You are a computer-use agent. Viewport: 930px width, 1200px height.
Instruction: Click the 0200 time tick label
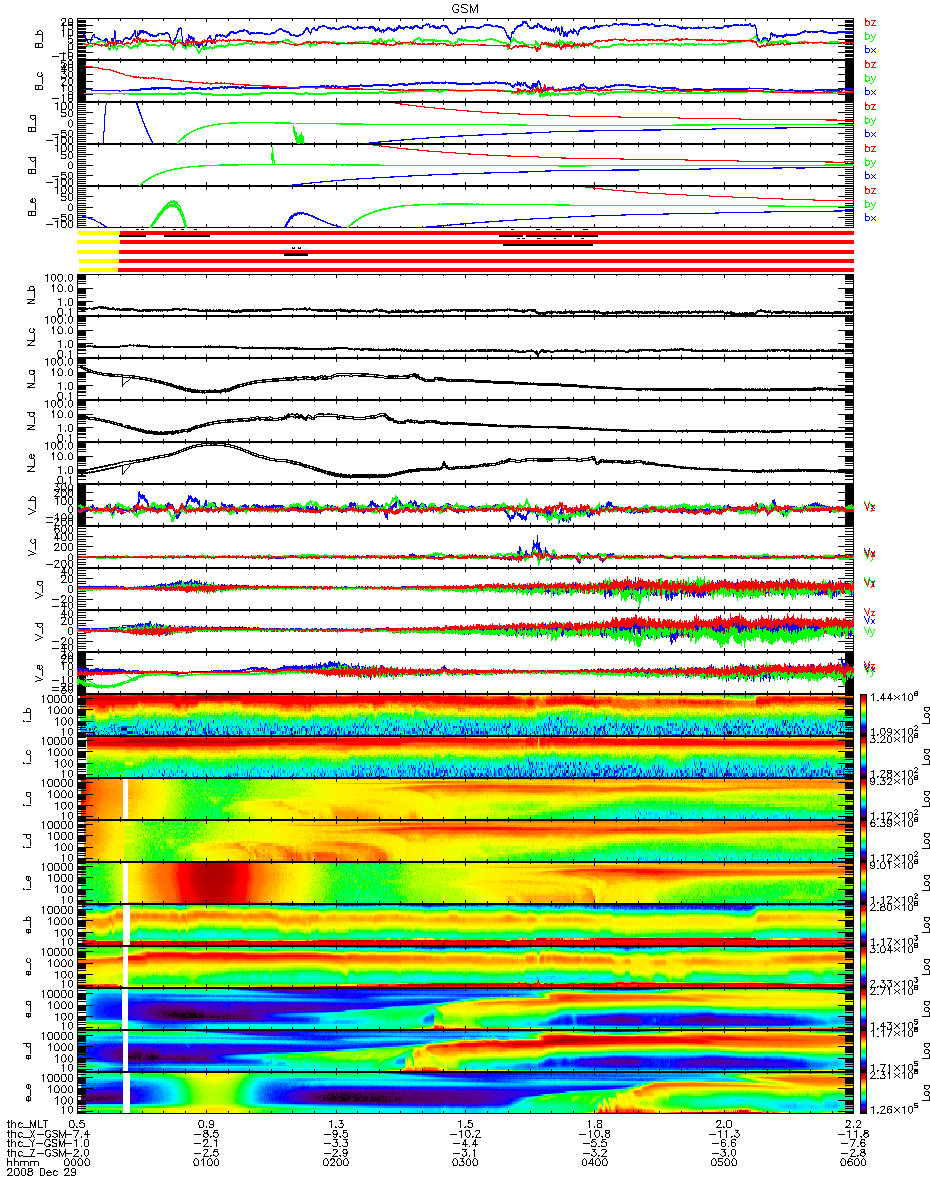click(x=336, y=1163)
